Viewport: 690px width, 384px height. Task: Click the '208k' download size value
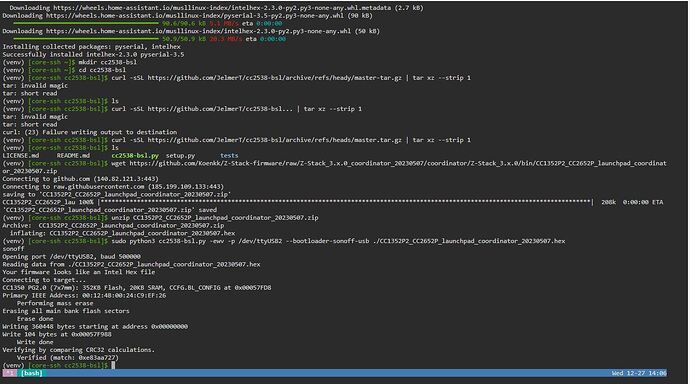click(x=609, y=202)
